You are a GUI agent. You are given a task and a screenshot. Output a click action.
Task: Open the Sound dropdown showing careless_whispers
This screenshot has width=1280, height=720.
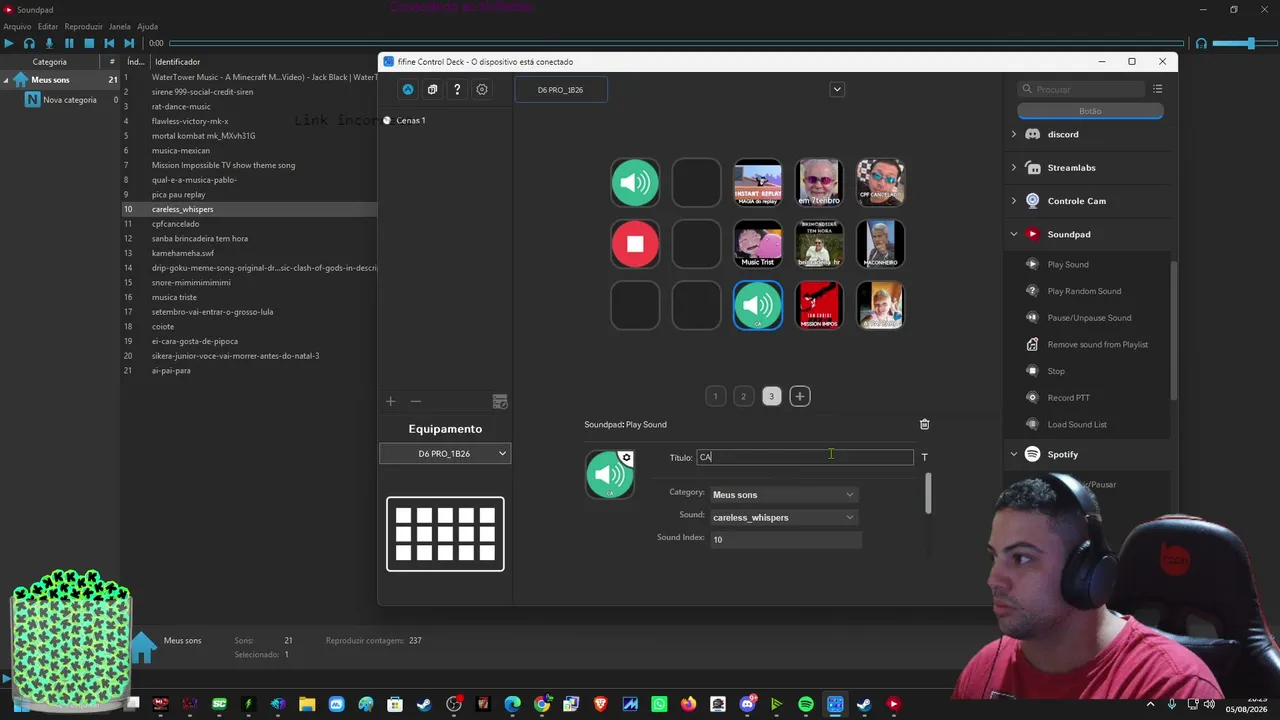(x=784, y=517)
